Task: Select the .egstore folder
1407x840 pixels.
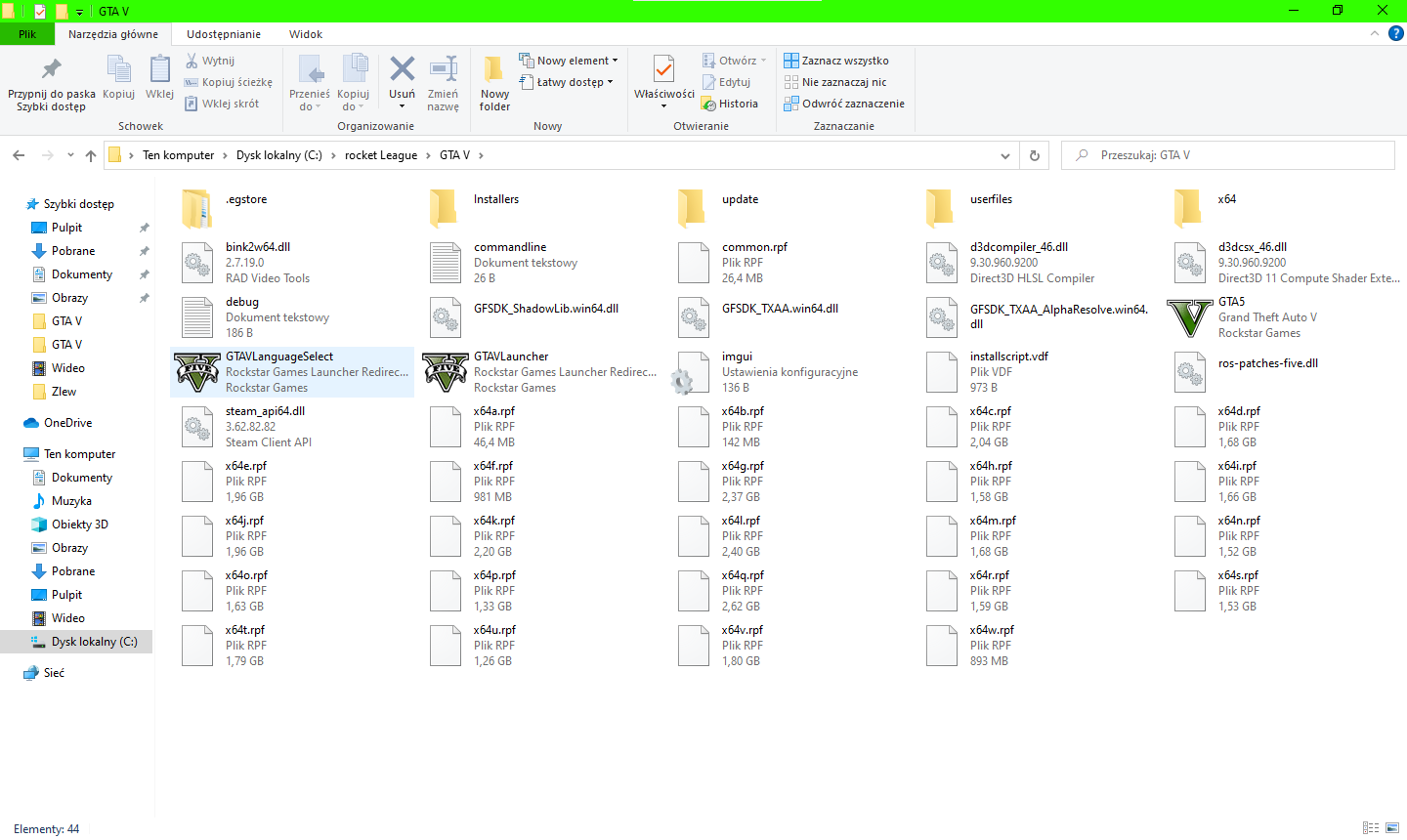Action: pos(292,208)
